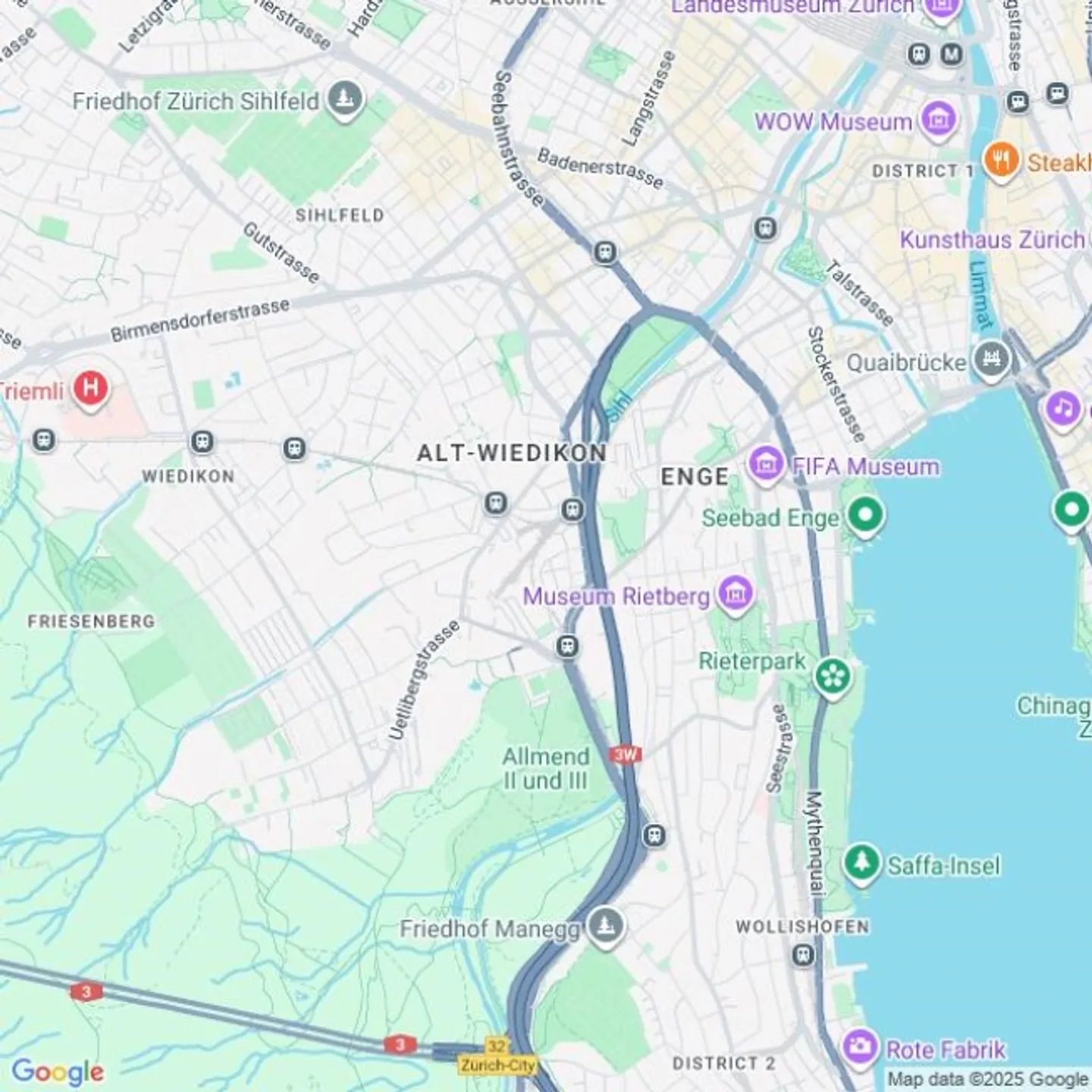Select the Friedhof Manegg cemetery marker

604,926
